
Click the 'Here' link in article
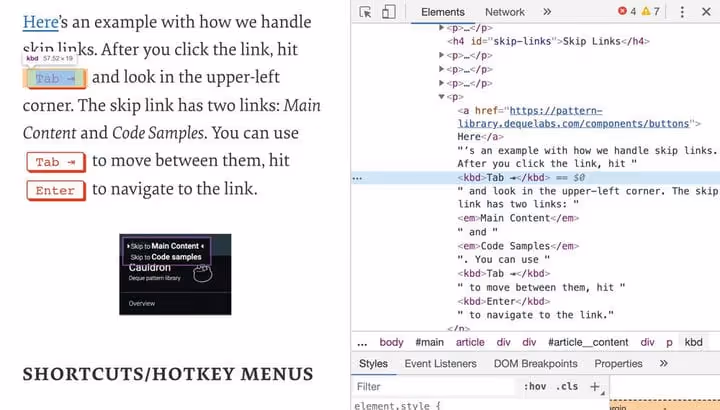coord(40,22)
